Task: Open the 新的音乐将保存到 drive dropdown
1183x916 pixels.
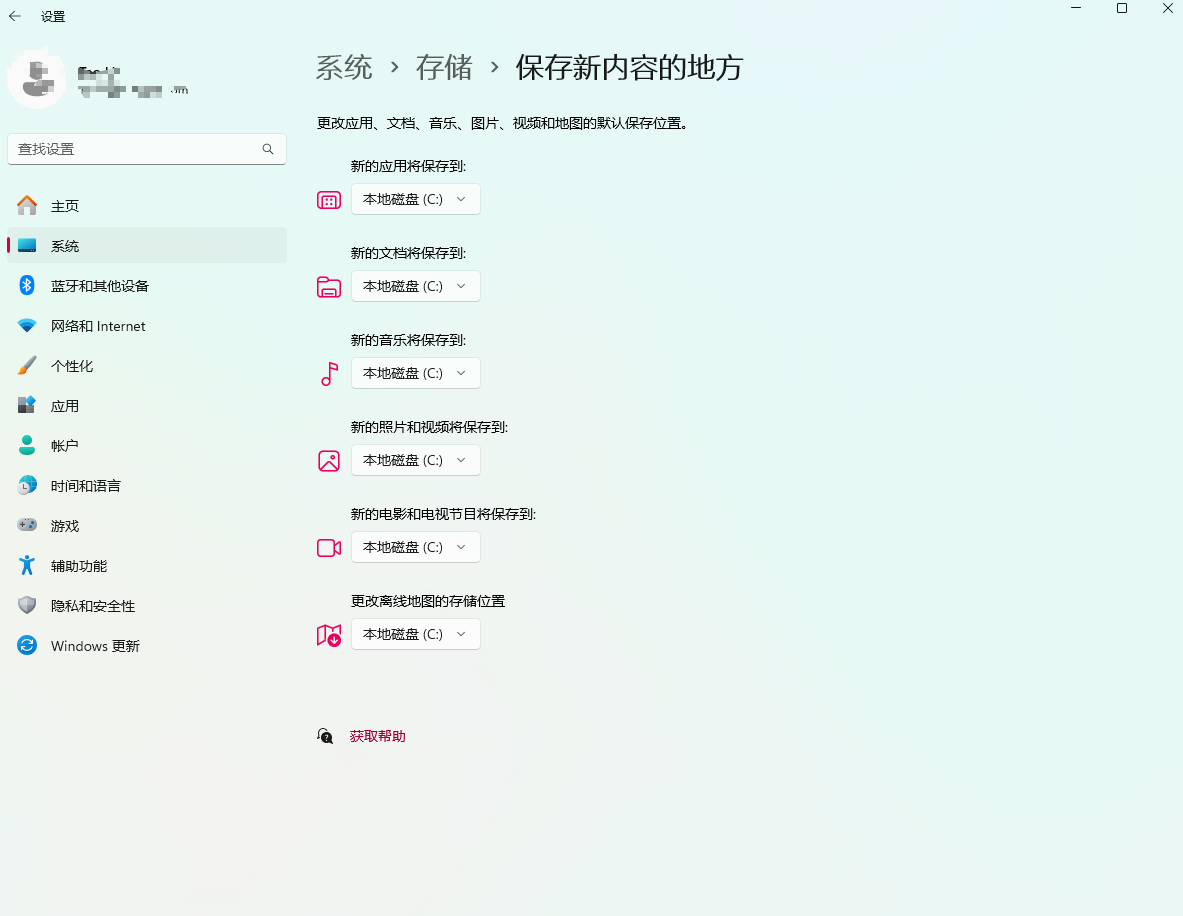Action: click(x=416, y=373)
